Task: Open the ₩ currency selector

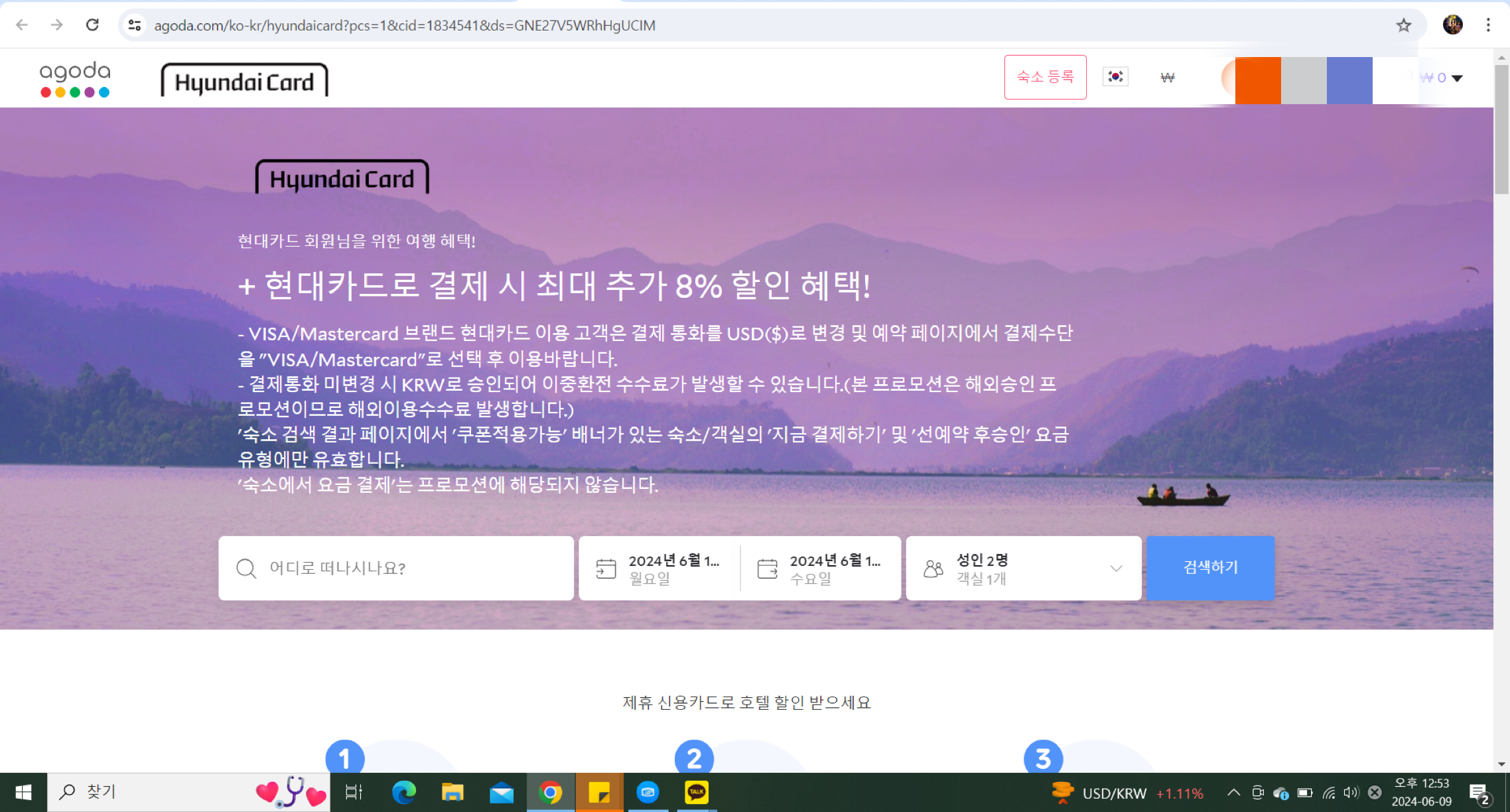Action: pyautogui.click(x=1168, y=78)
